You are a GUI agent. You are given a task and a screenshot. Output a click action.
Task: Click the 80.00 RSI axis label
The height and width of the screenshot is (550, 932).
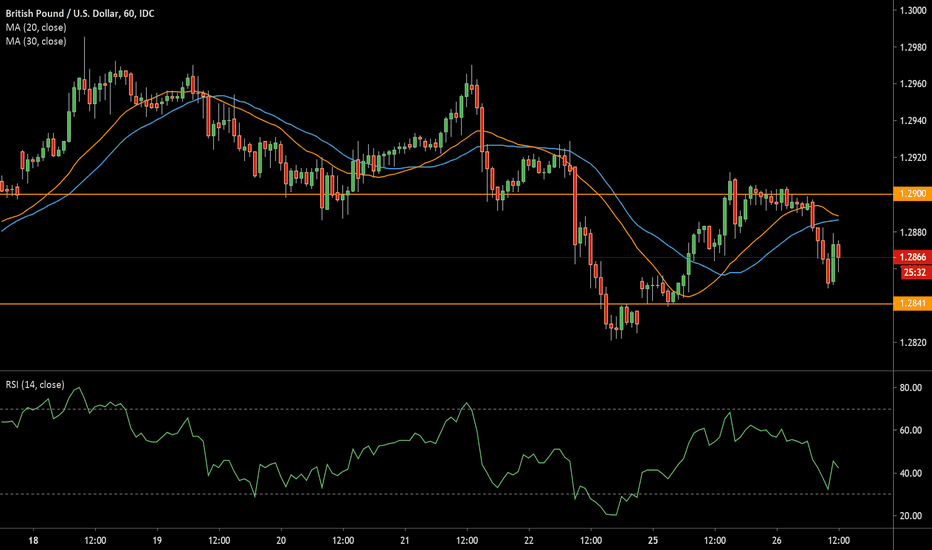pyautogui.click(x=911, y=387)
